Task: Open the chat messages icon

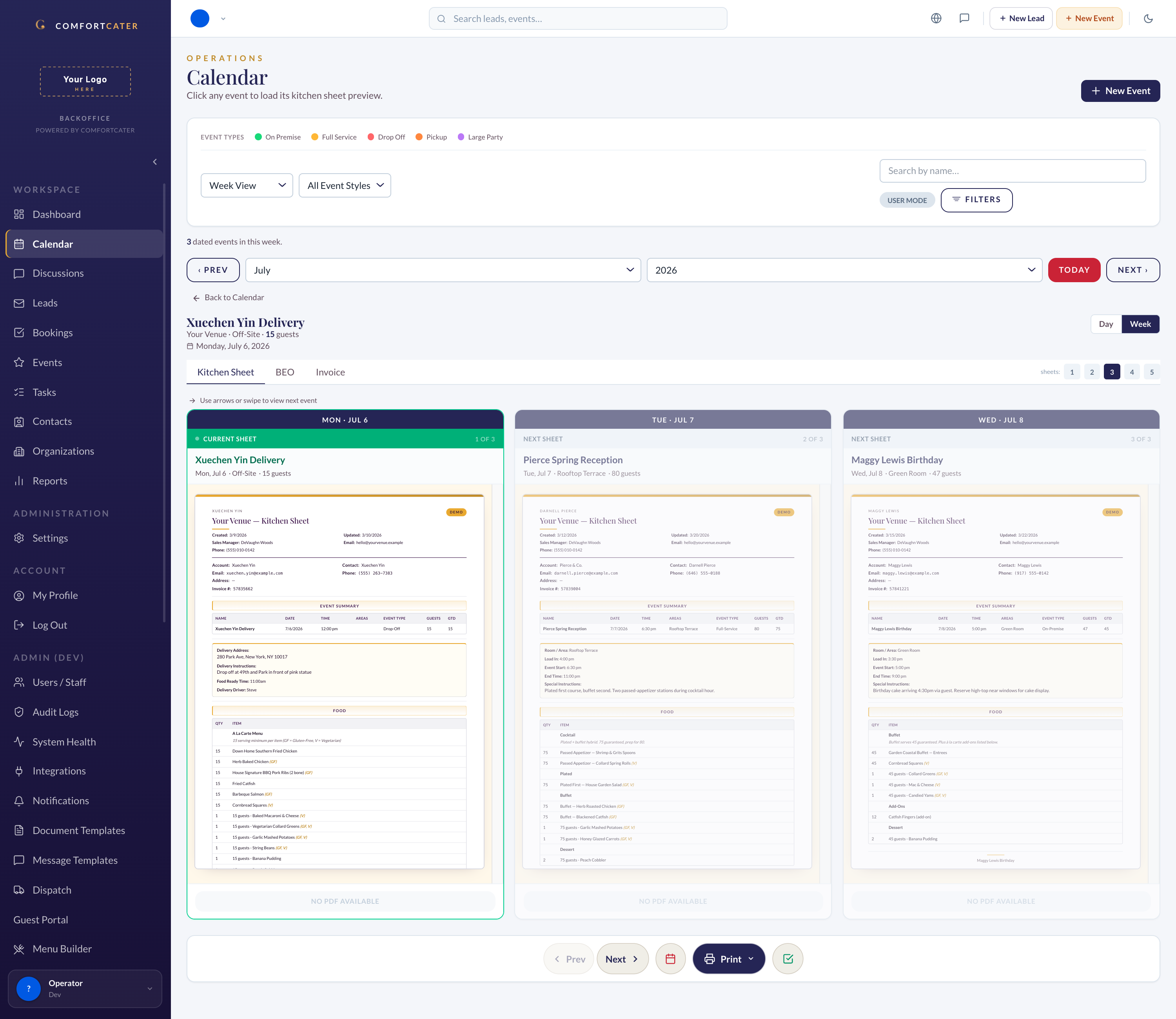Action: tap(964, 18)
